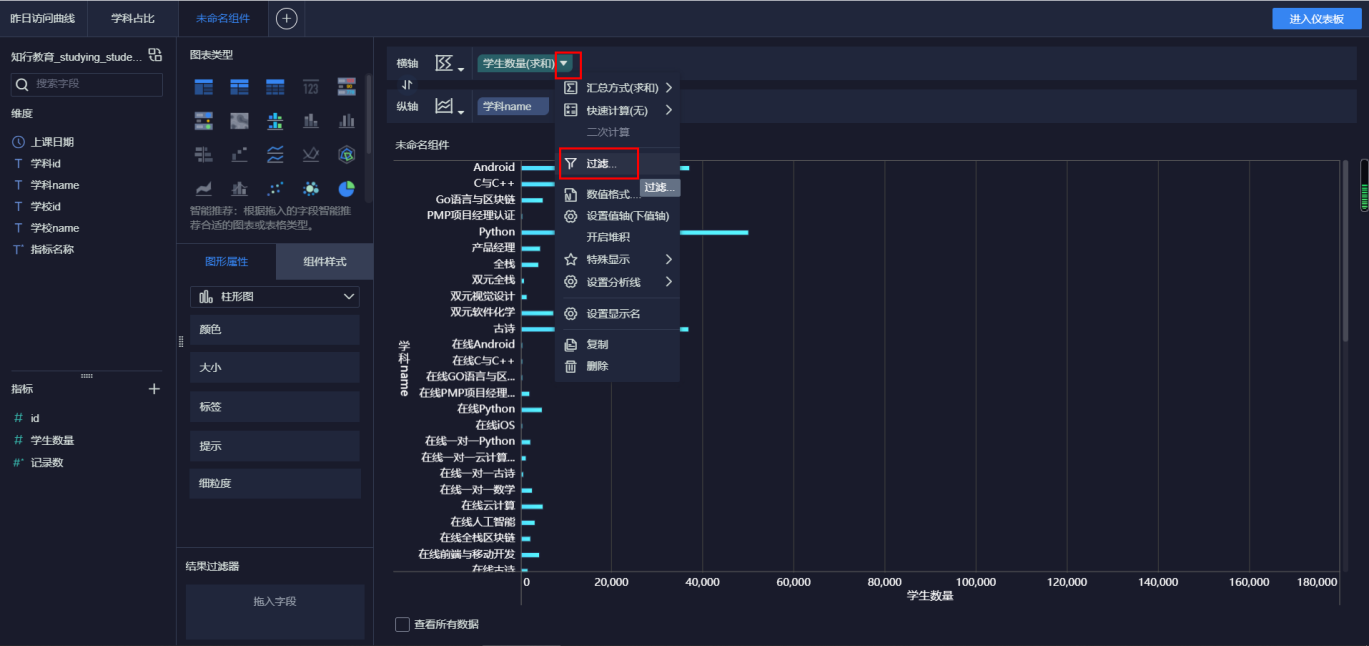Select 复制 from the context menu
The height and width of the screenshot is (646, 1369).
tap(617, 344)
